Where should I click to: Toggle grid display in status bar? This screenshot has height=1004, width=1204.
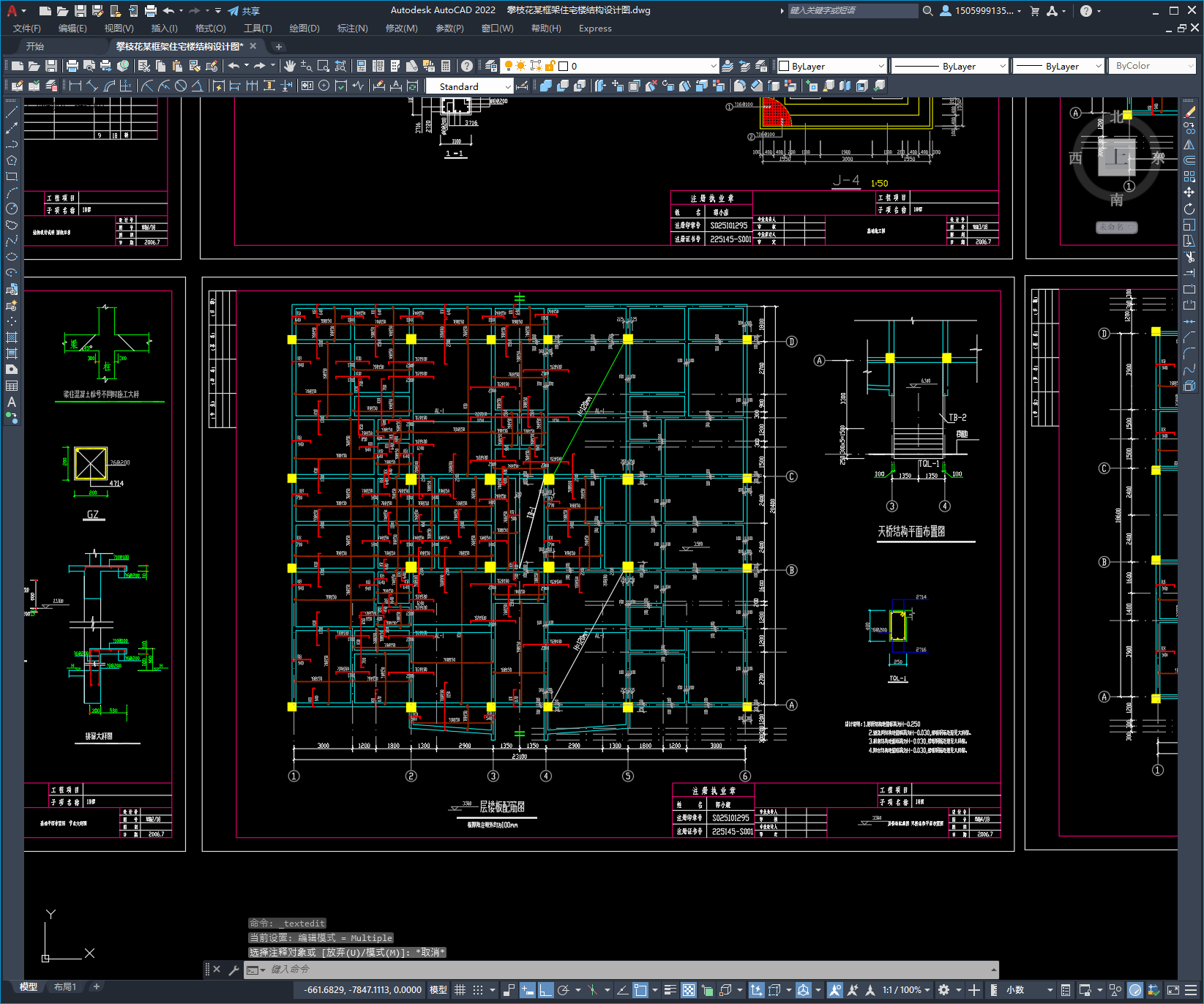[460, 990]
